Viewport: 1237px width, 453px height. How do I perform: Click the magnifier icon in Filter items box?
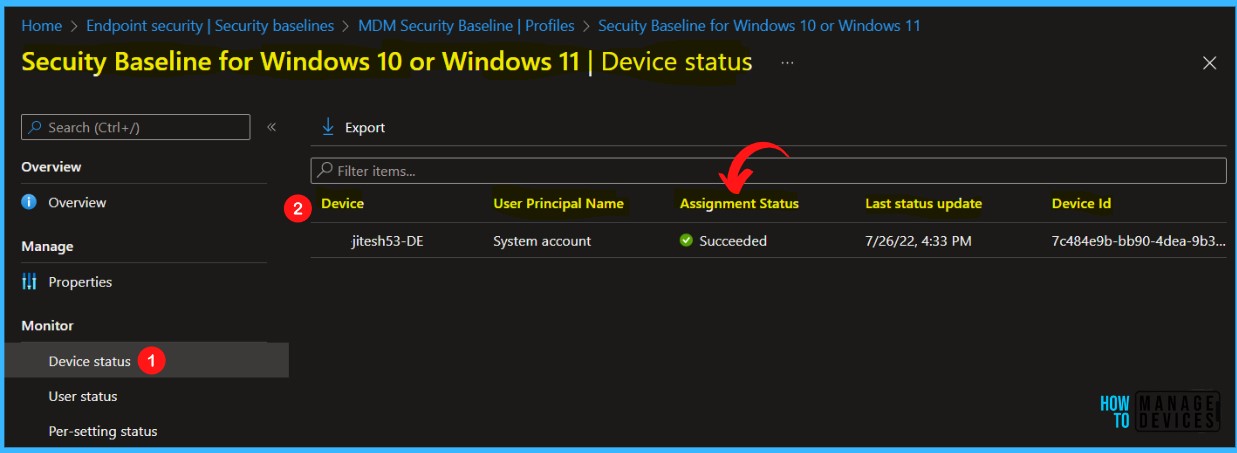(325, 171)
